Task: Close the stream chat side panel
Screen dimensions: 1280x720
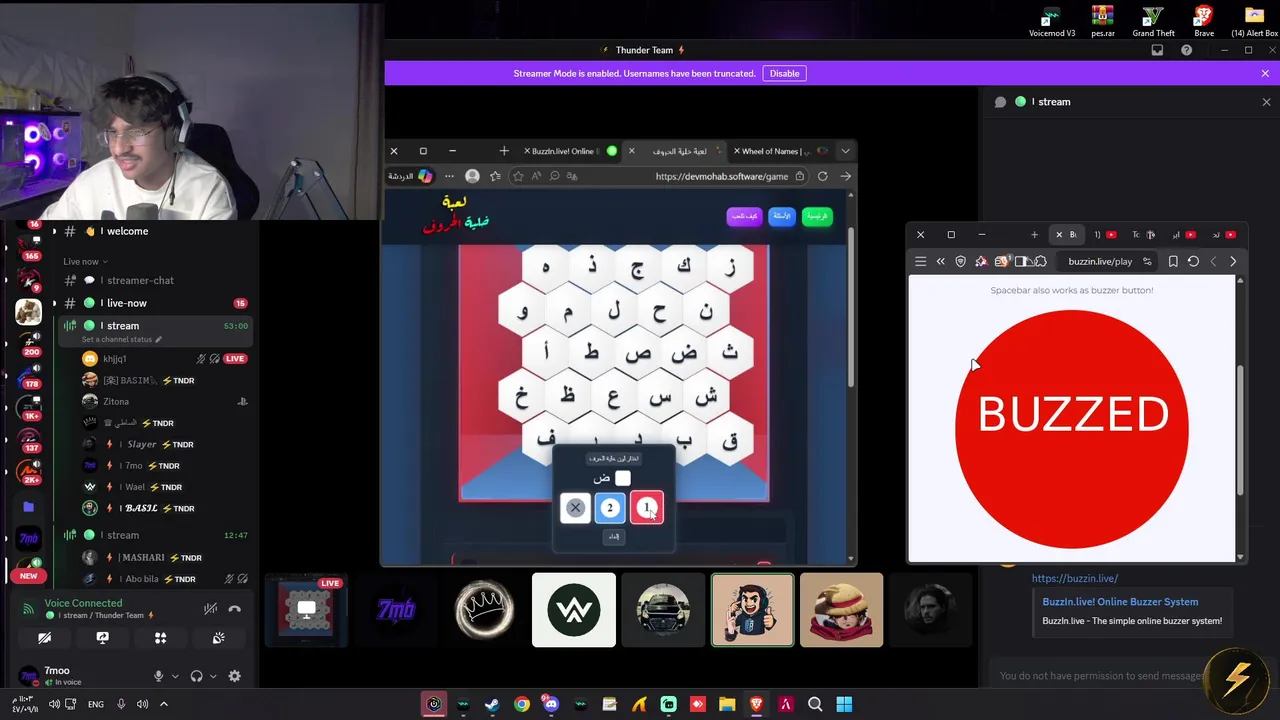Action: click(1266, 102)
